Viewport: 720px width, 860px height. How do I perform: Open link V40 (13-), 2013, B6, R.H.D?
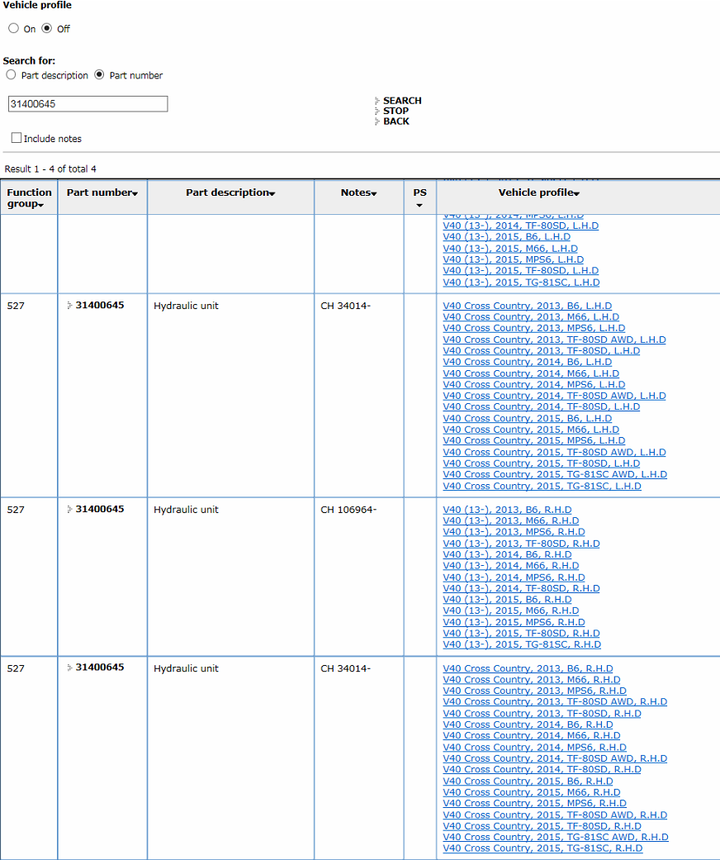[x=507, y=510]
